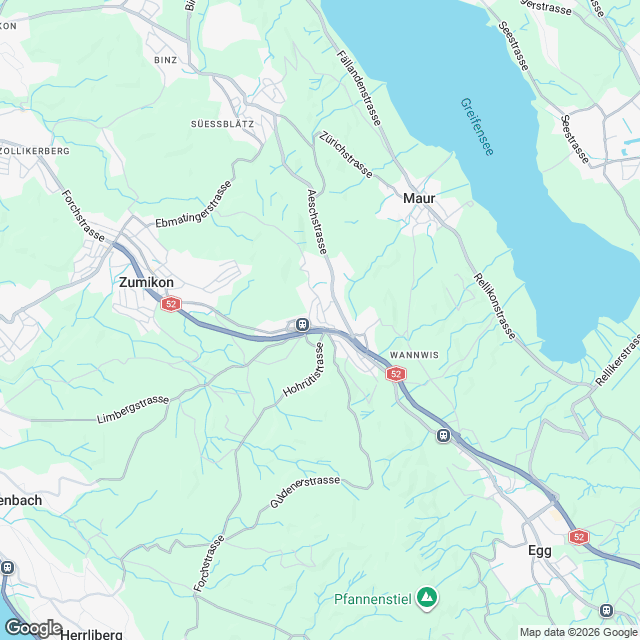
Task: Click the train station icon near Herrliberg
Action: coord(7,568)
